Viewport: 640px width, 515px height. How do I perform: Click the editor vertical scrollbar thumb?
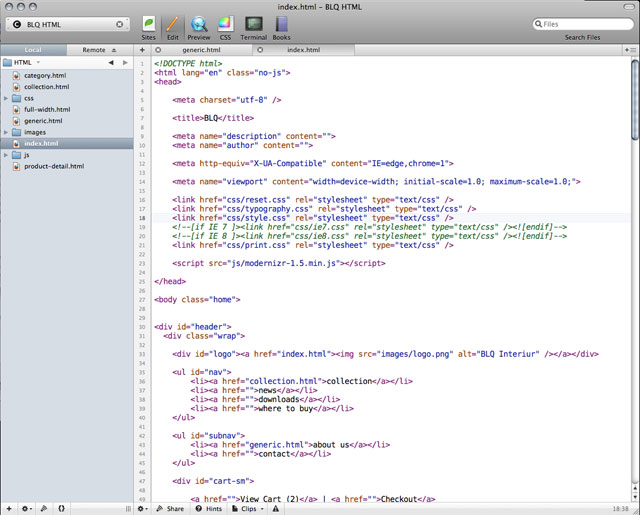[635, 100]
